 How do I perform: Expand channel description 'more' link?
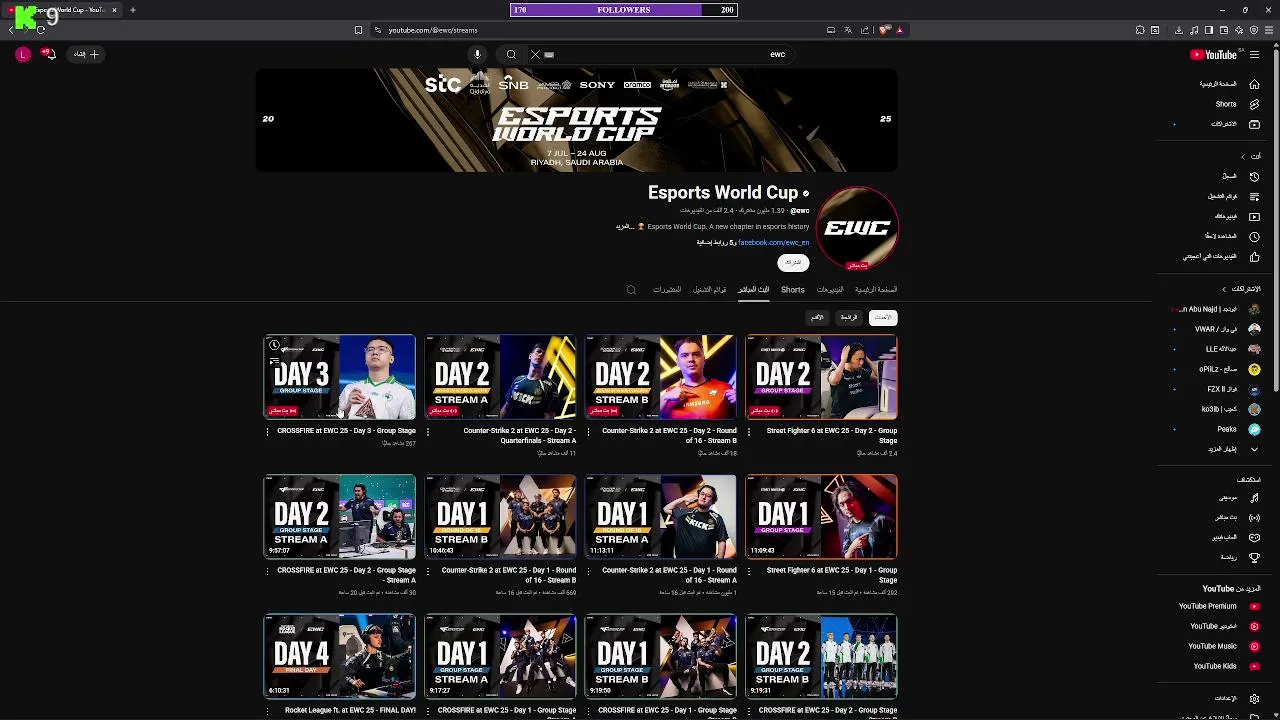(x=625, y=227)
